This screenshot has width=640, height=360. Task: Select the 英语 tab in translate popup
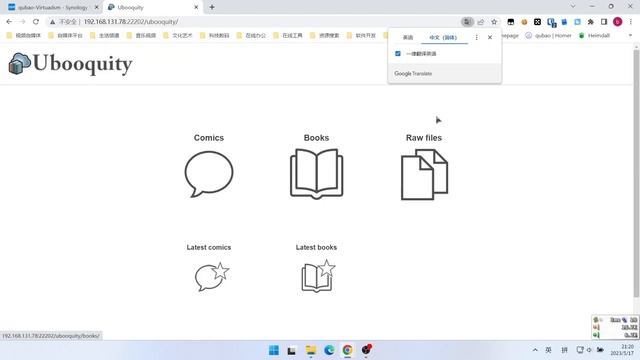pyautogui.click(x=408, y=37)
